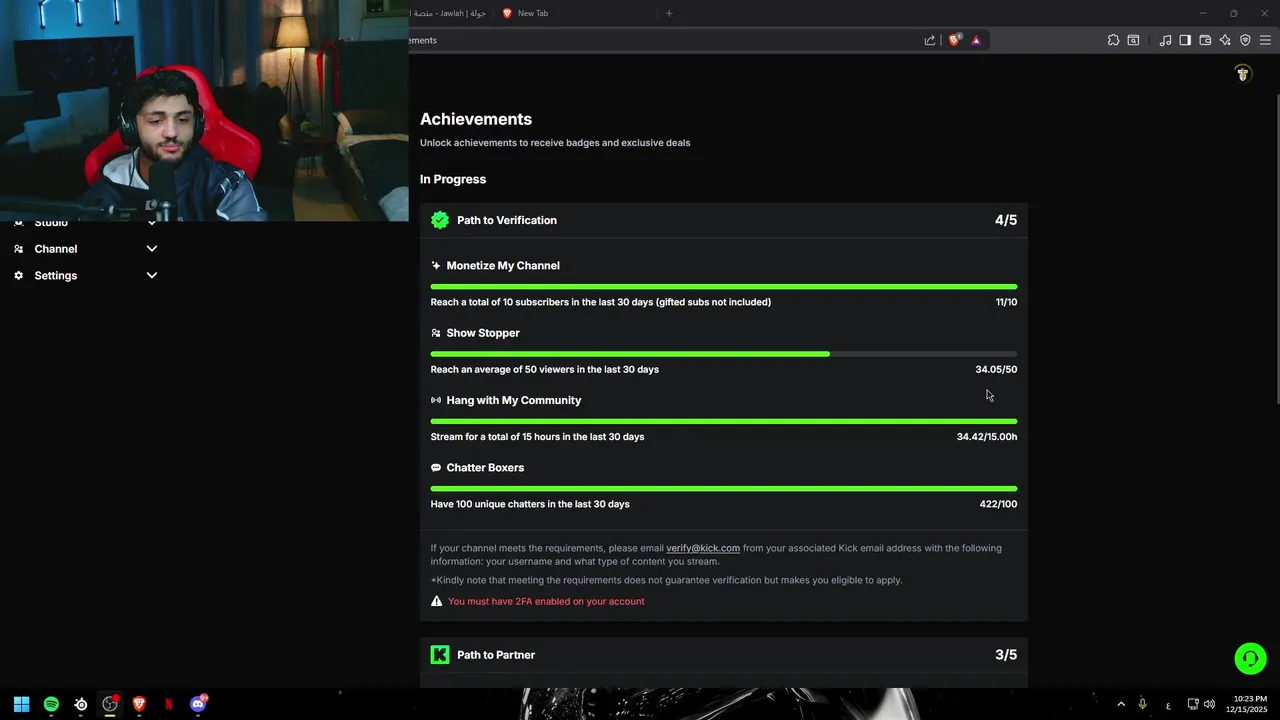1280x720 pixels.
Task: Open Netflix from the taskbar
Action: (x=168, y=704)
